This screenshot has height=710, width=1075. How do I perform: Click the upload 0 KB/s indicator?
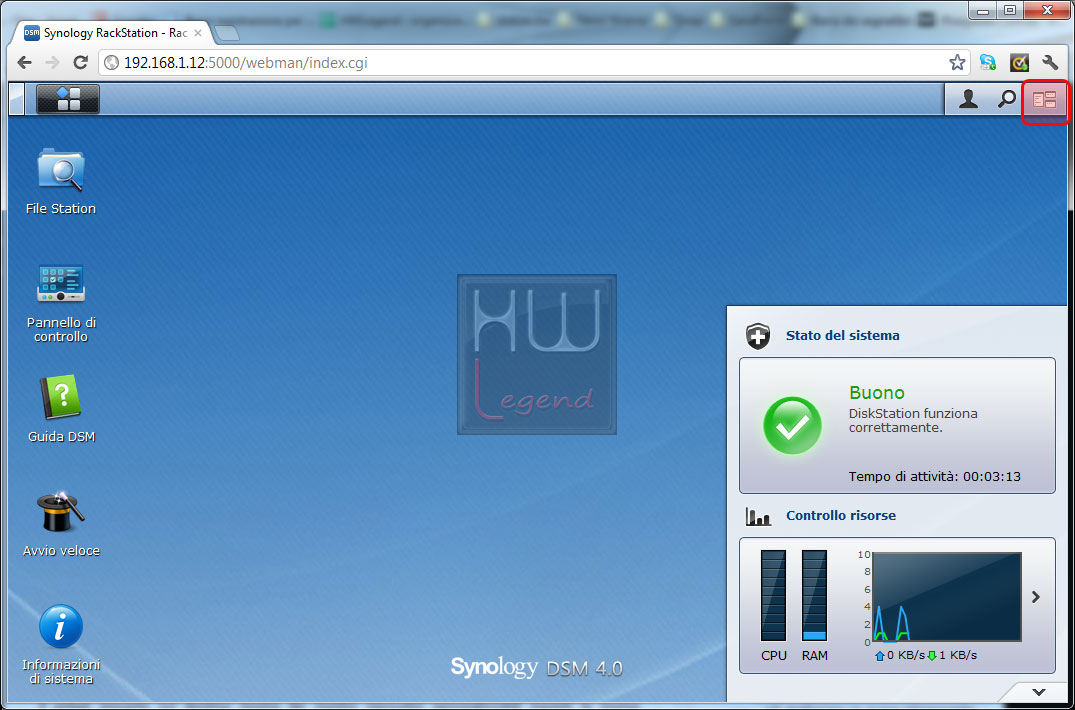pos(899,656)
